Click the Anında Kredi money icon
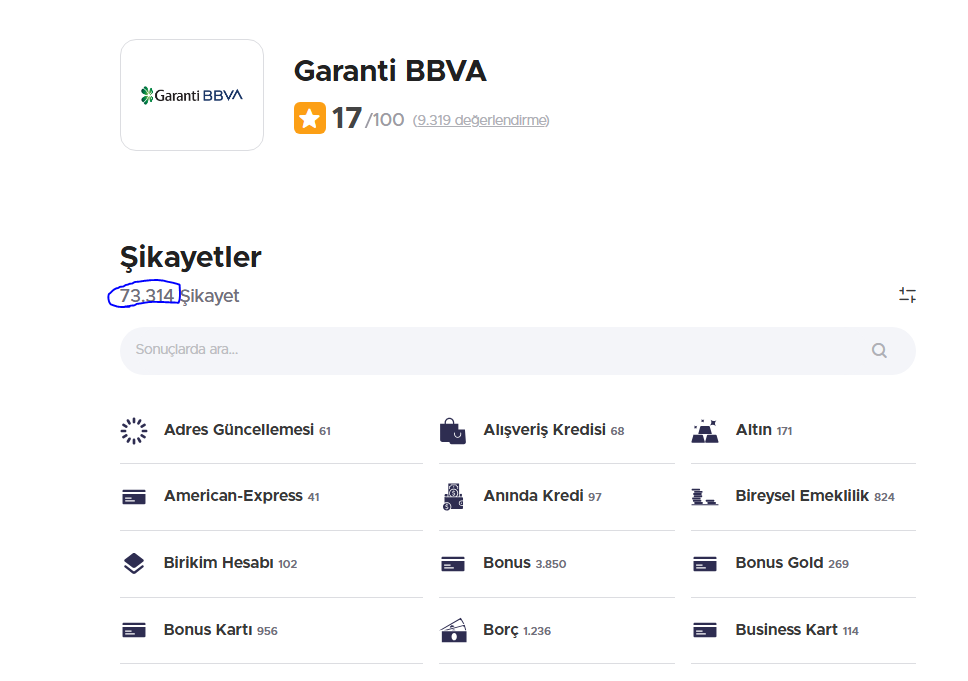The image size is (968, 681). click(x=453, y=497)
